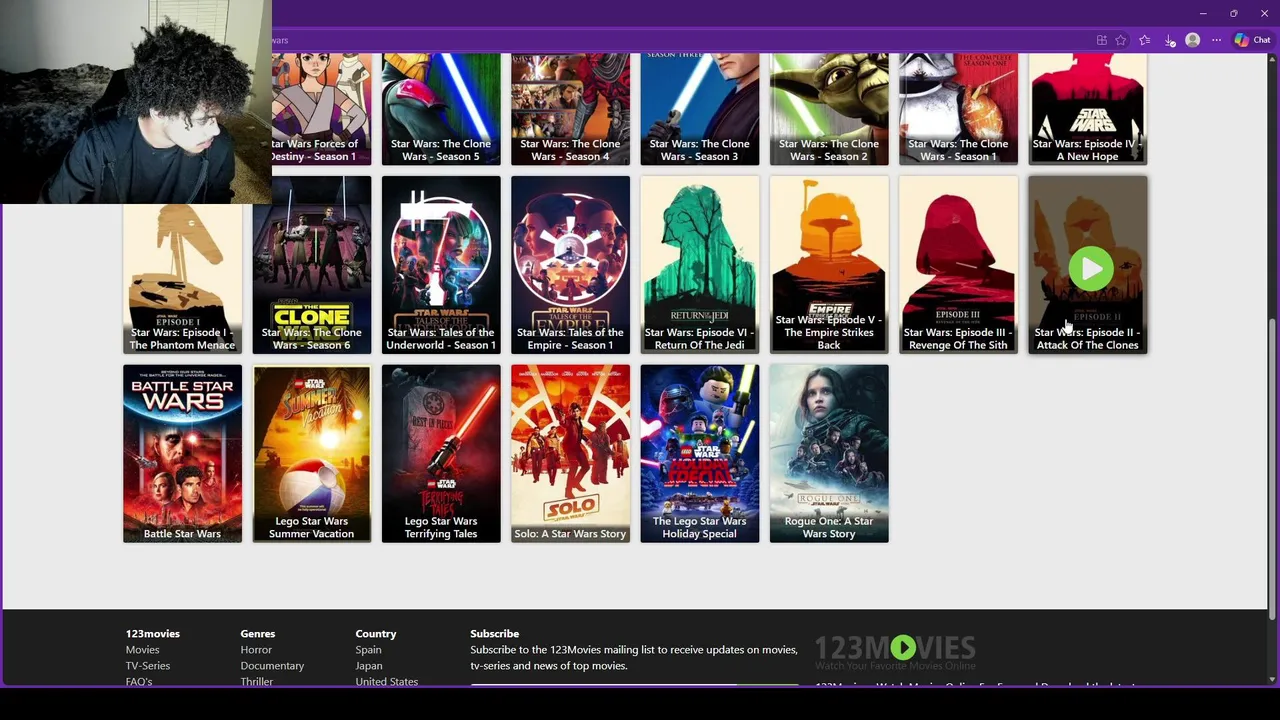Open Episode V The Empire Strikes Back poster

[x=829, y=265]
